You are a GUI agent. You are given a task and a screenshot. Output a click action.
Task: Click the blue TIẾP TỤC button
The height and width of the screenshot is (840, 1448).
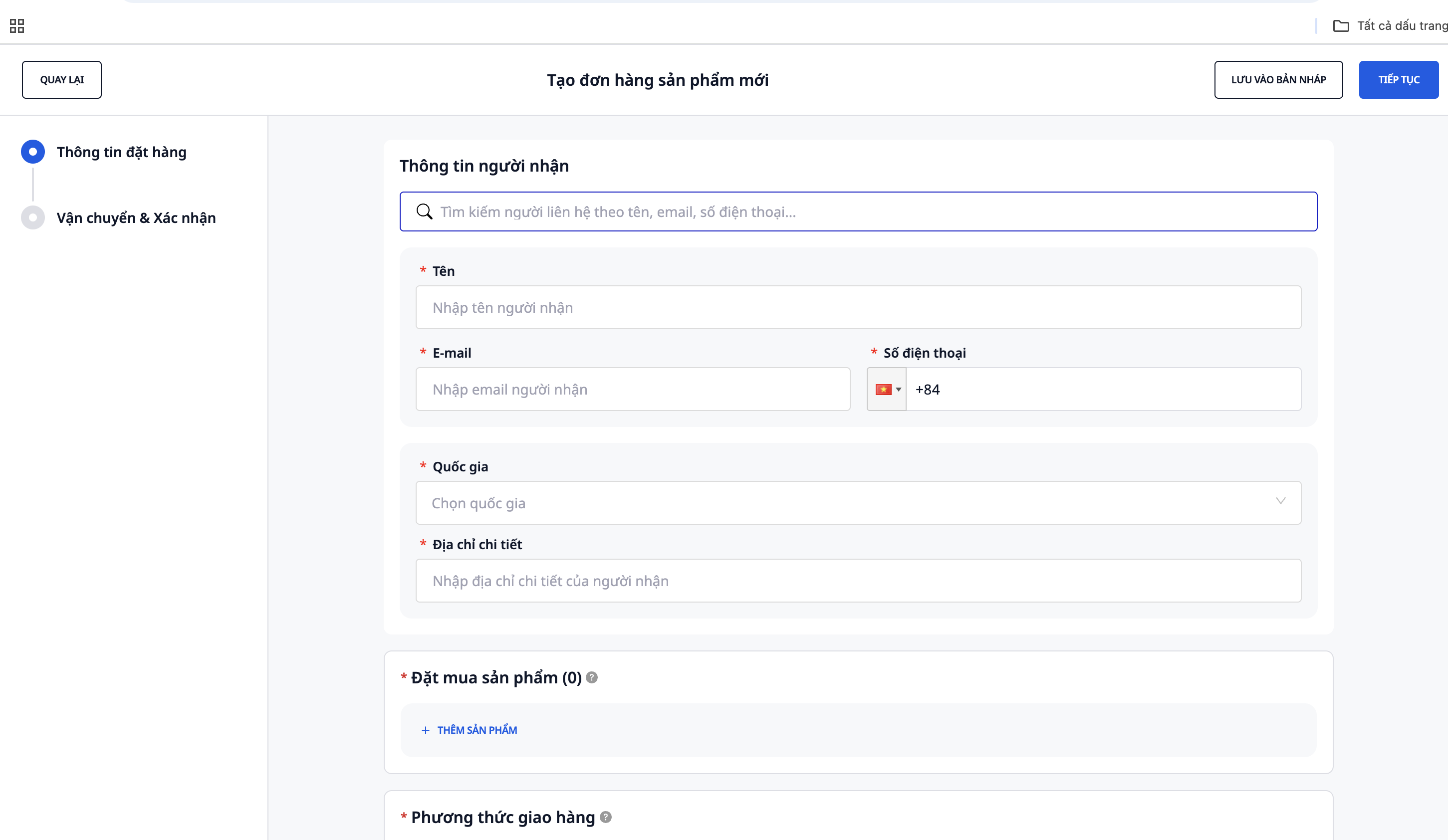(1398, 80)
